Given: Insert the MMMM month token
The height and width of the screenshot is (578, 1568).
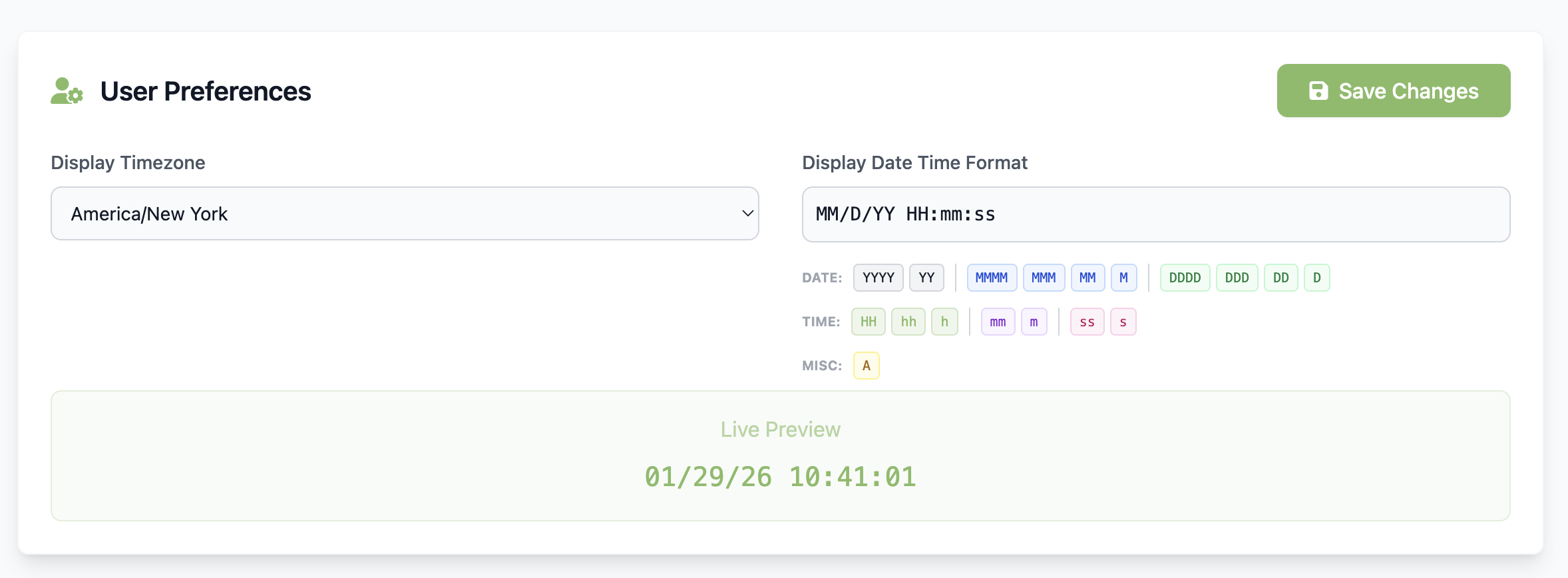Looking at the screenshot, I should pos(992,278).
